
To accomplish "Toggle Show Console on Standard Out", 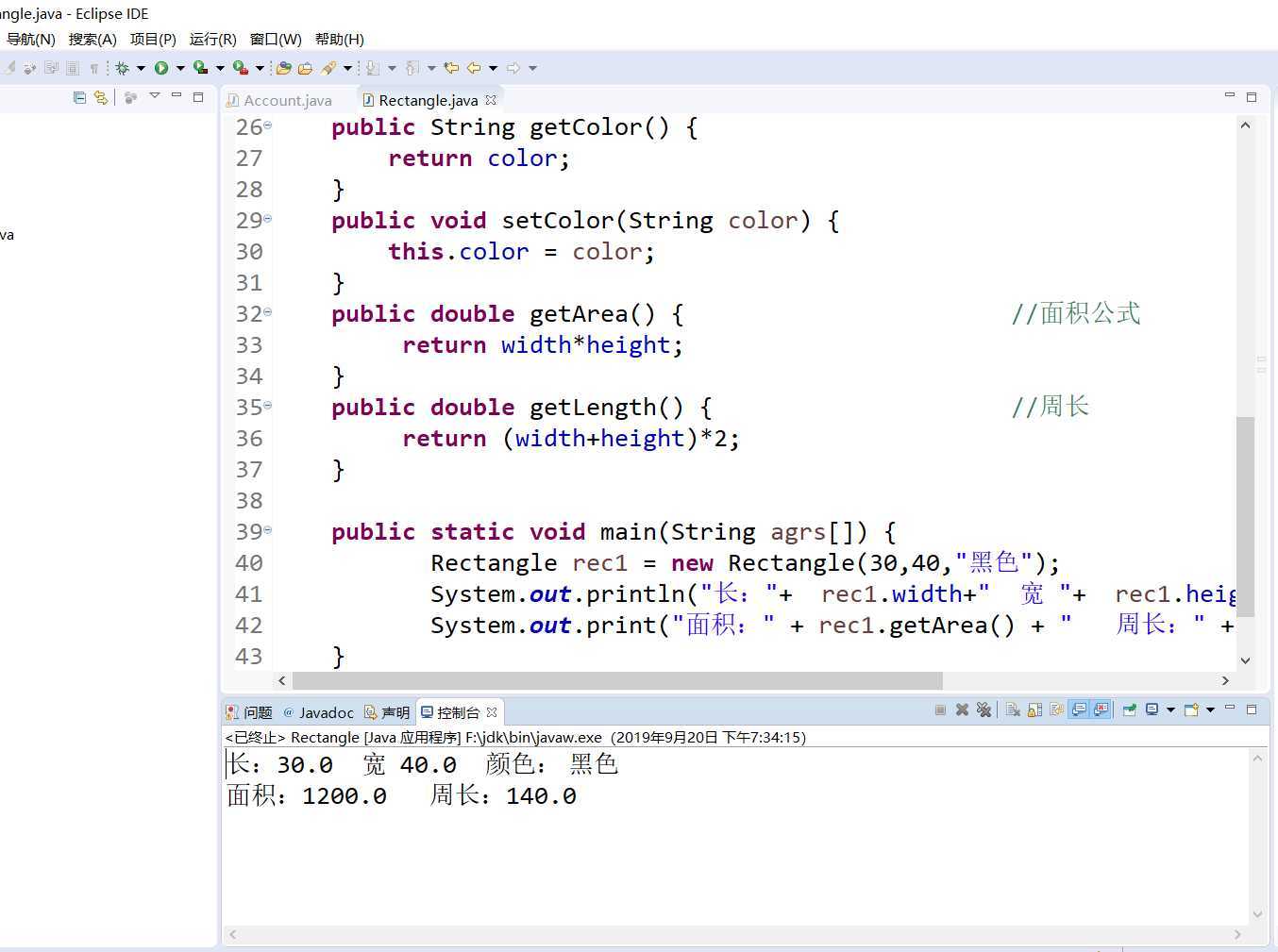I will [x=1079, y=710].
